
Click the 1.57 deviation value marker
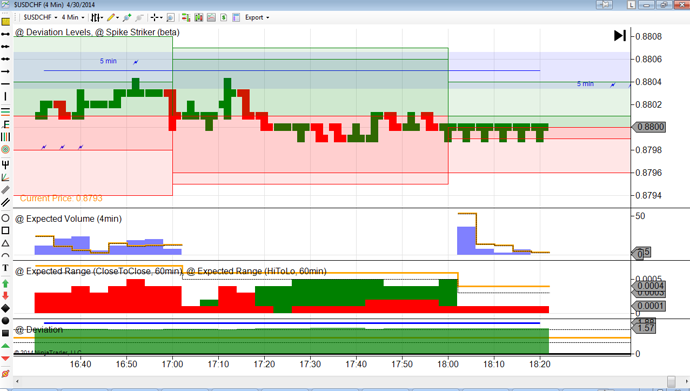click(643, 328)
